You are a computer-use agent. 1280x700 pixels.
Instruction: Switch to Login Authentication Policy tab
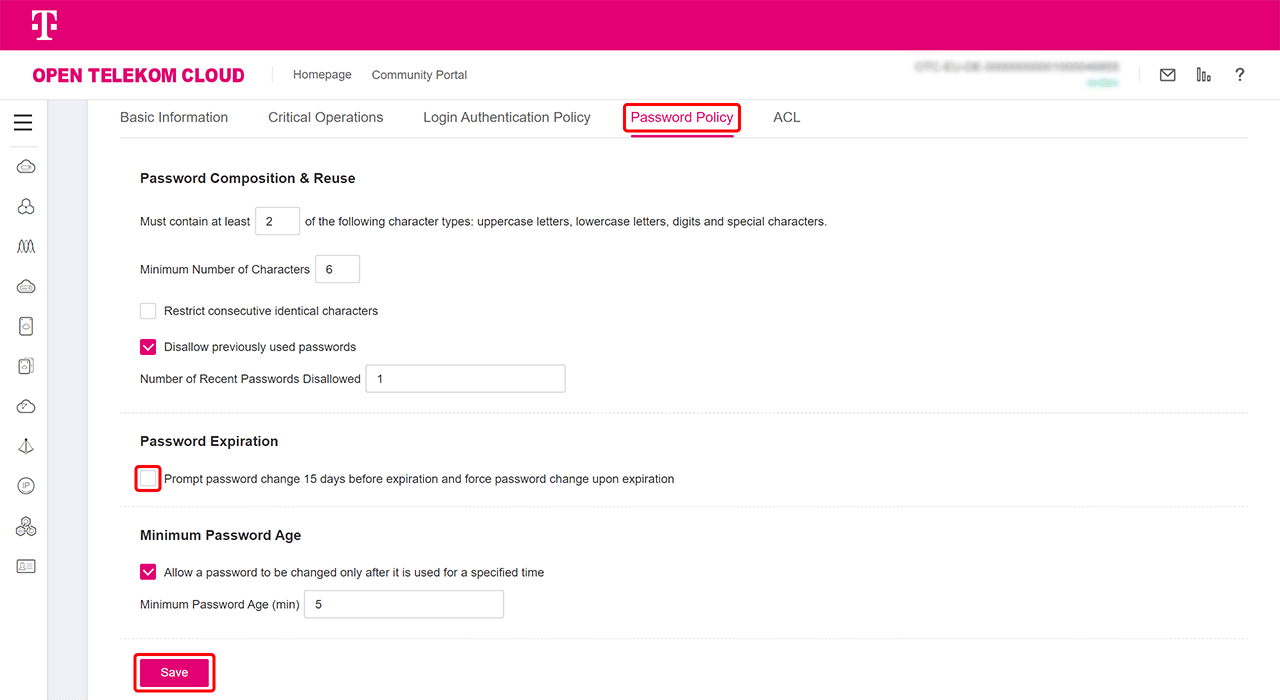pyautogui.click(x=506, y=117)
